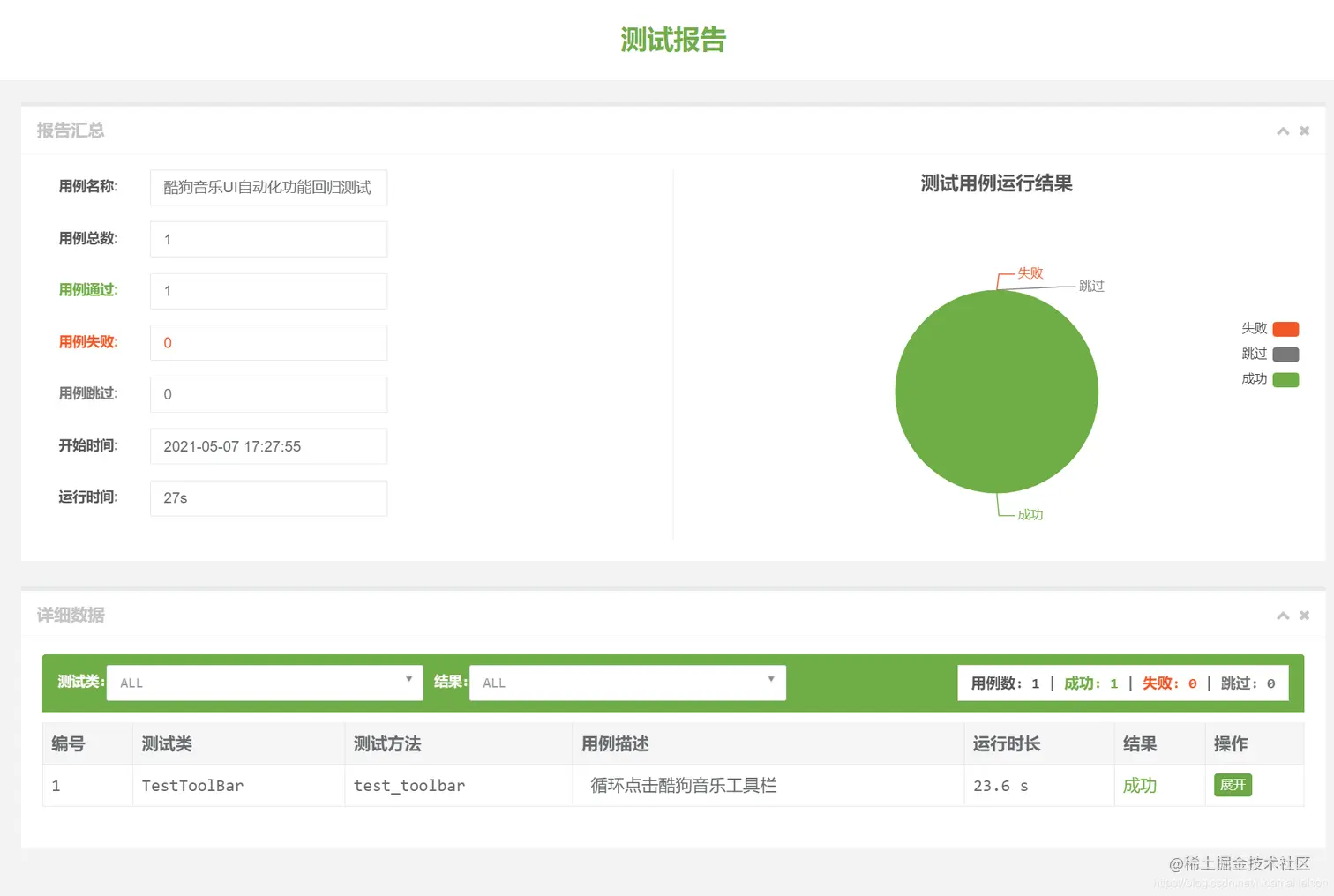Click the 展开 button for TestToolBar

[x=1233, y=785]
